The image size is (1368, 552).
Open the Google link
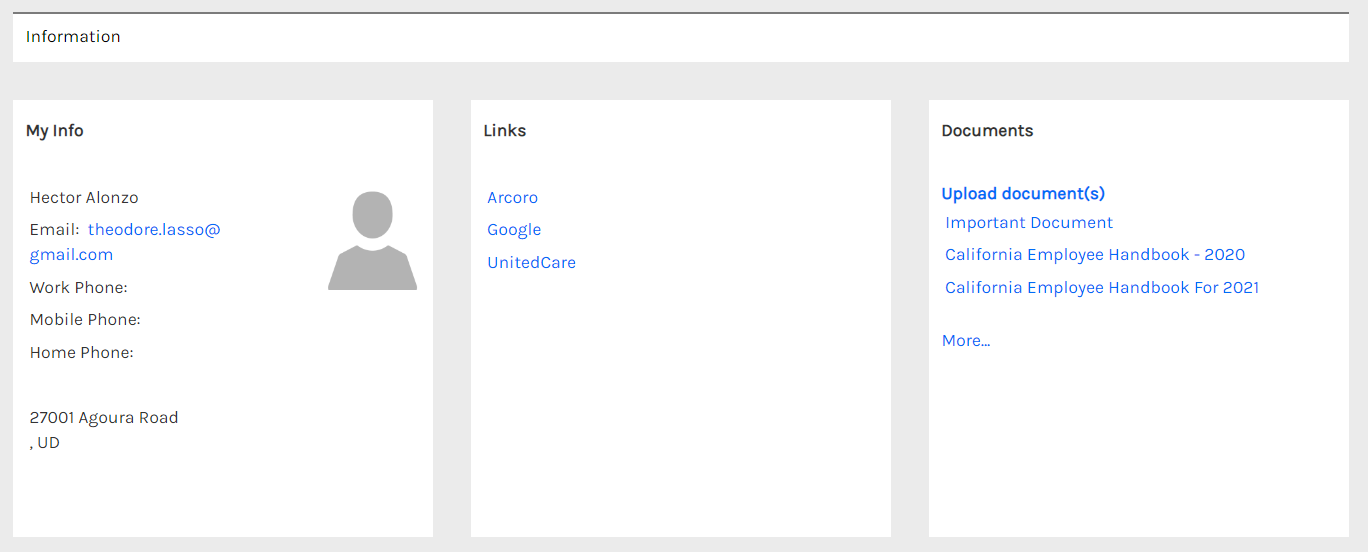click(x=514, y=230)
